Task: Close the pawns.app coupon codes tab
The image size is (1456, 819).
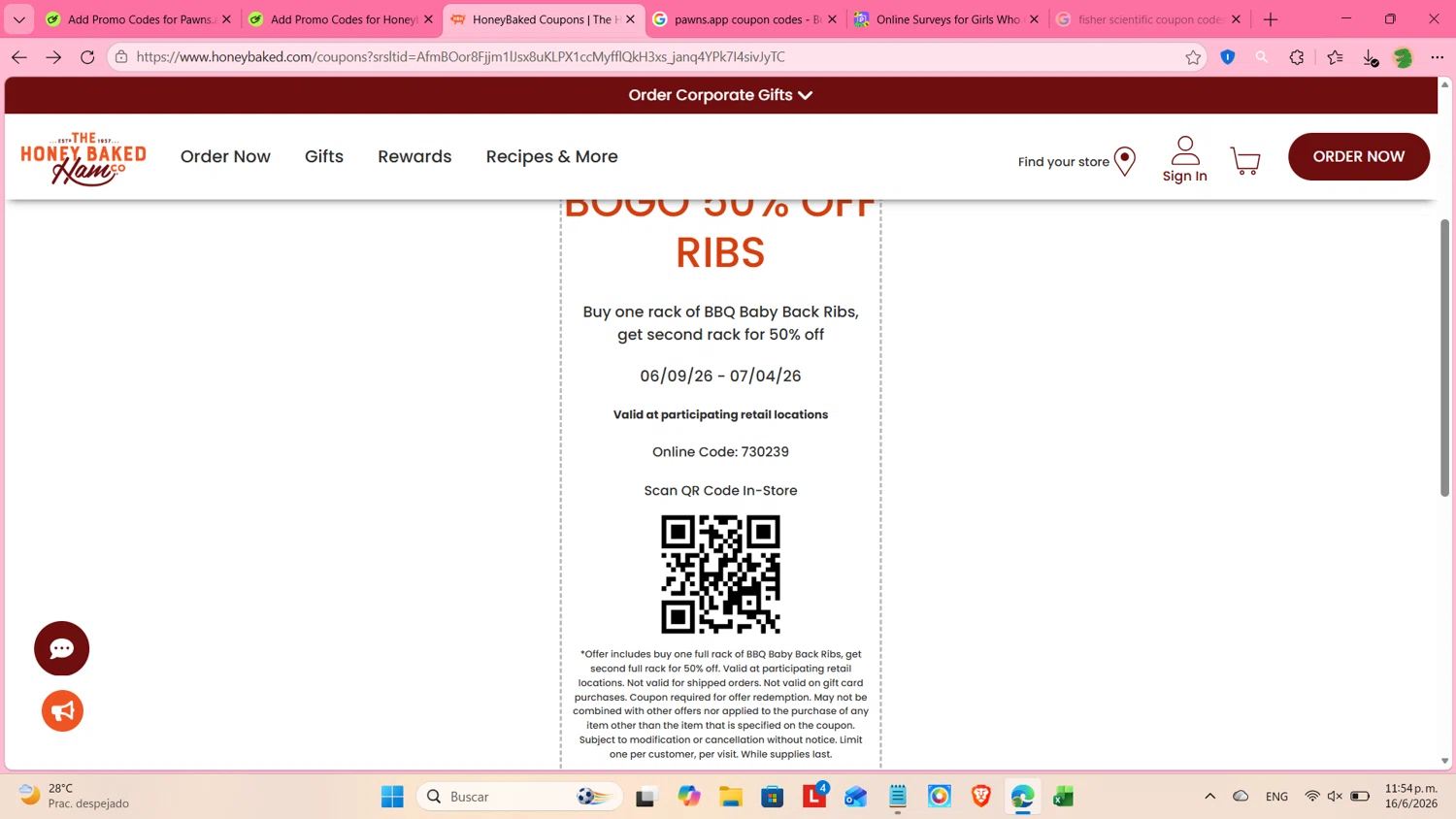Action: (x=832, y=19)
